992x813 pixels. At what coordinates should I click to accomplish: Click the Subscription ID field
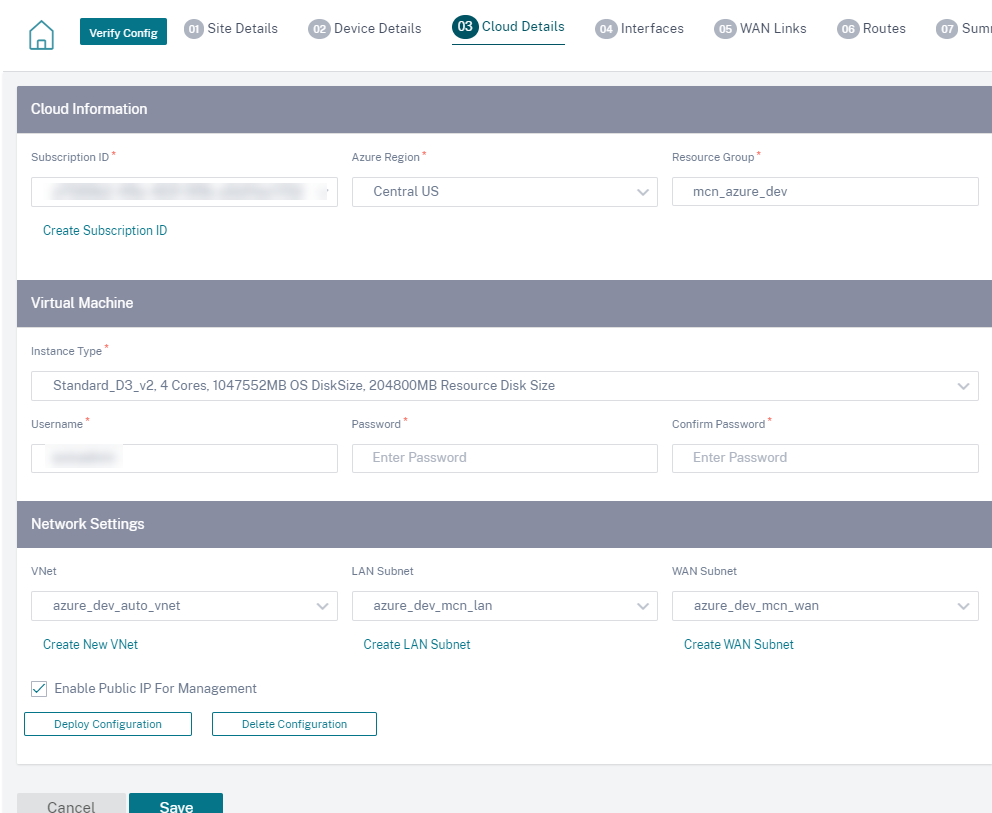click(x=184, y=192)
